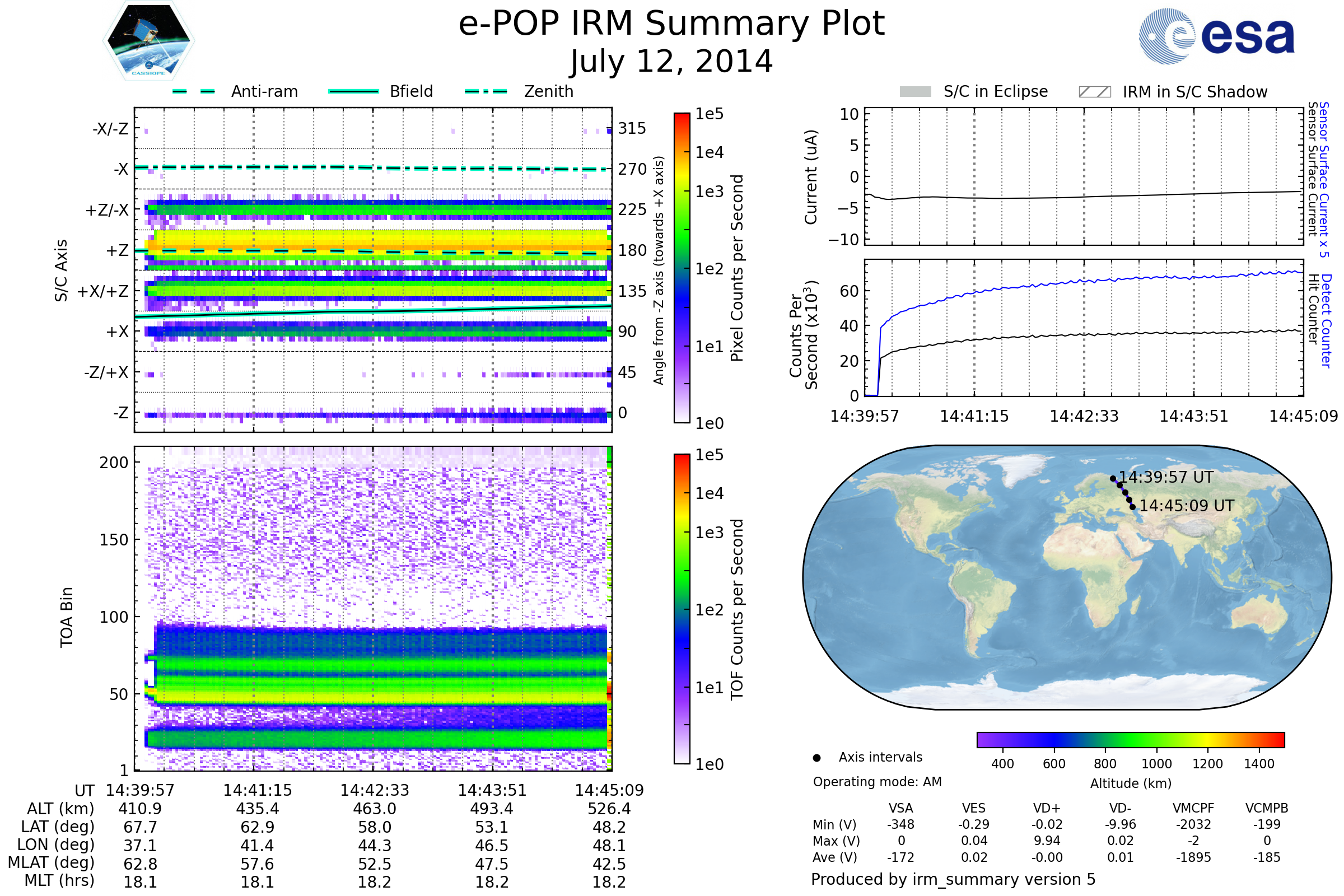Click the VSA column header in voltage table

[x=900, y=808]
